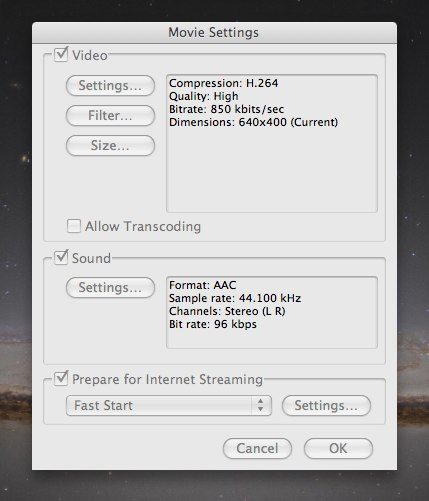The height and width of the screenshot is (501, 429).
Task: Open the Internet Streaming Settings… button
Action: click(326, 406)
